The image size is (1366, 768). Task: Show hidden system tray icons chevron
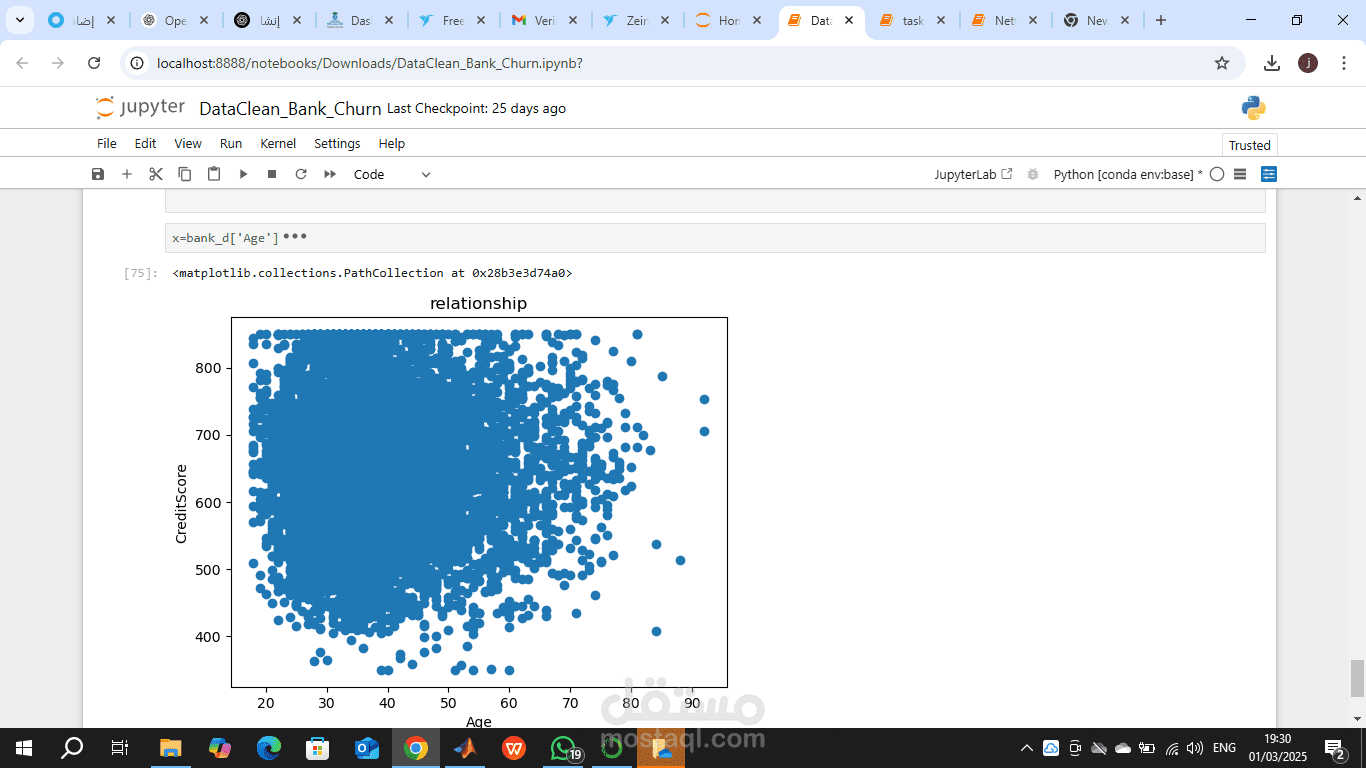tap(1027, 748)
